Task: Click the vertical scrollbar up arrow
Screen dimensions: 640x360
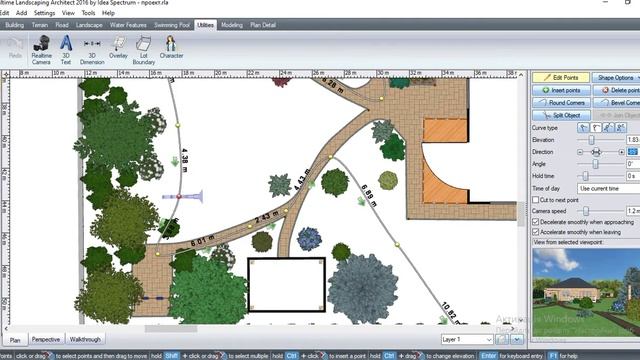Action: click(x=521, y=75)
